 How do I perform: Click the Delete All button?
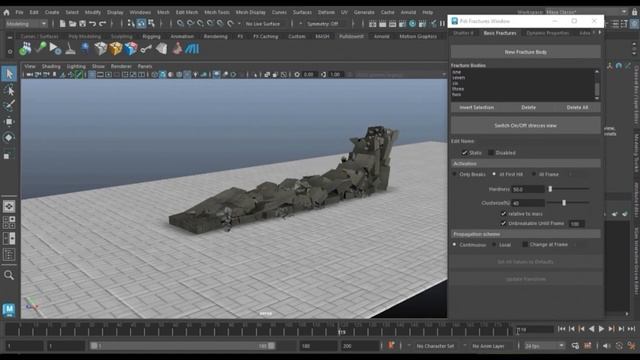tap(577, 107)
